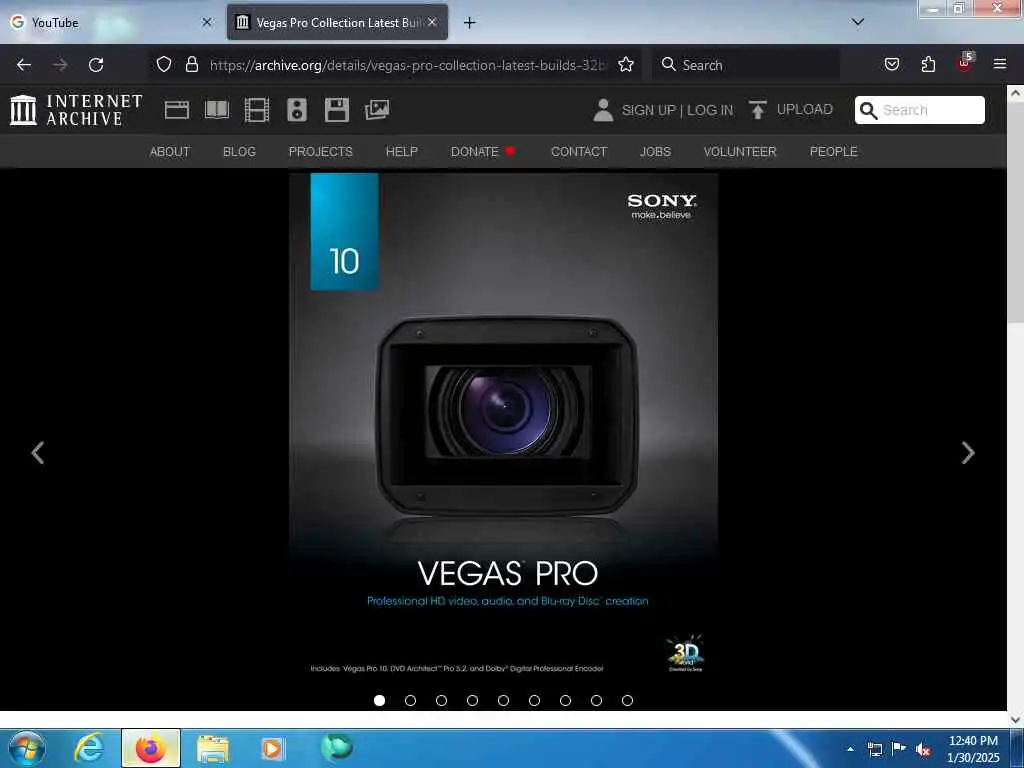
Task: Click the page scrollbar up arrow
Action: (1016, 93)
